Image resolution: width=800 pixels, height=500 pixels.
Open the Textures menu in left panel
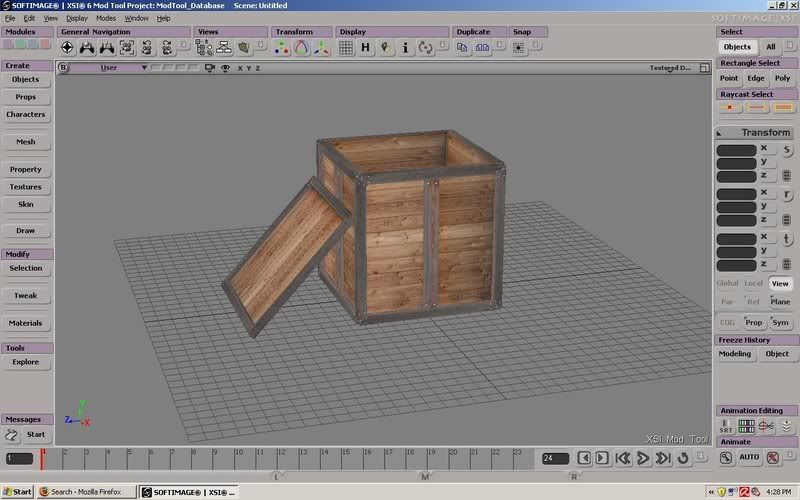(x=26, y=187)
